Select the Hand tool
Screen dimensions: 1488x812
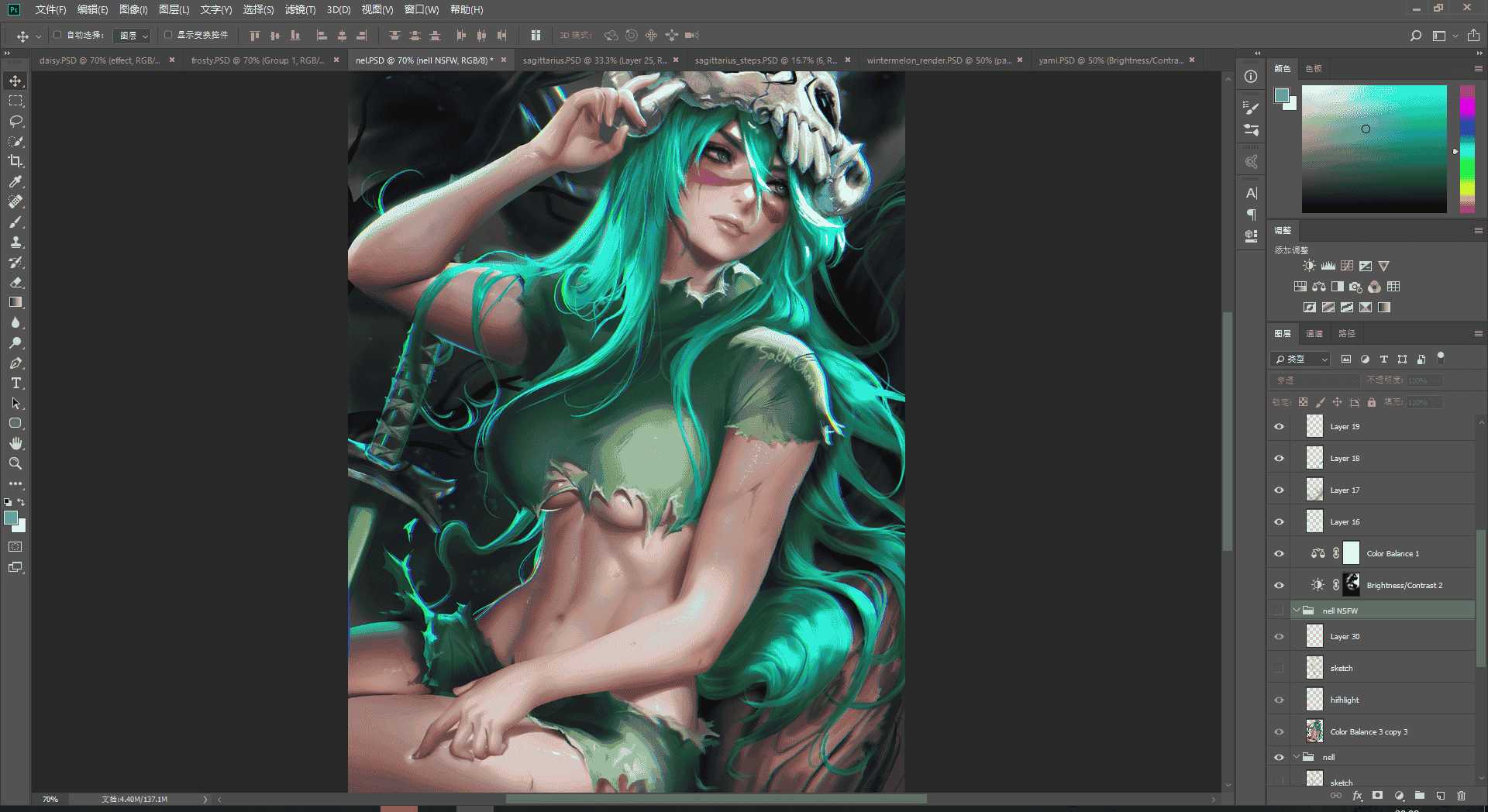15,443
